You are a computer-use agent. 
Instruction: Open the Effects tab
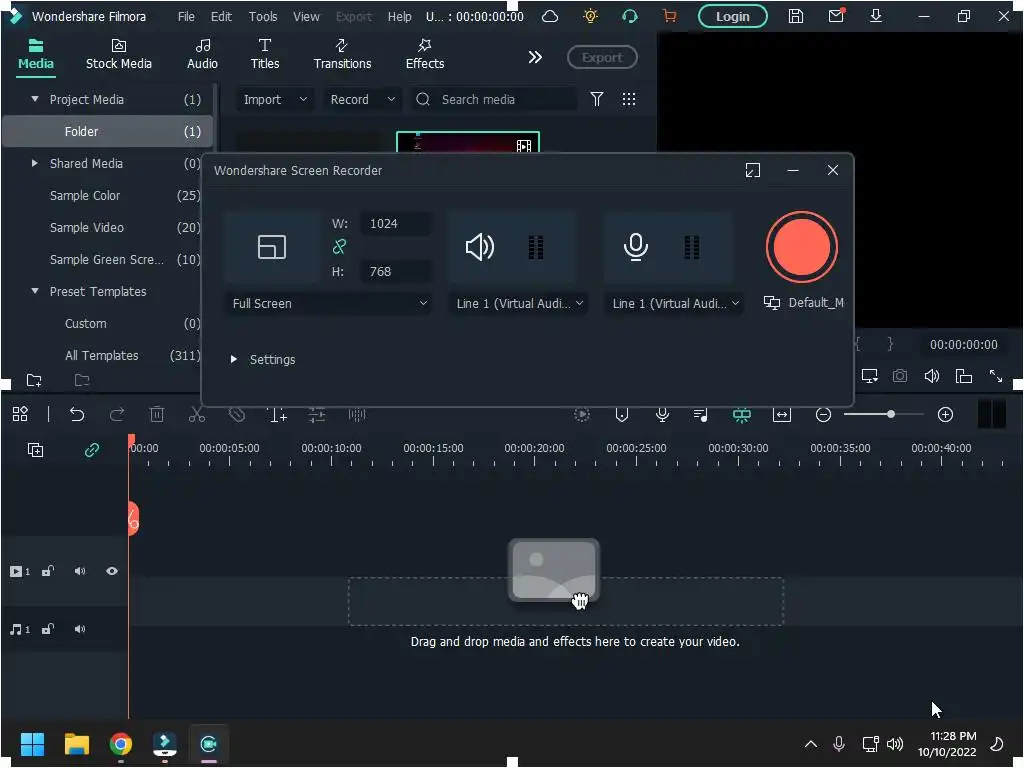click(424, 55)
